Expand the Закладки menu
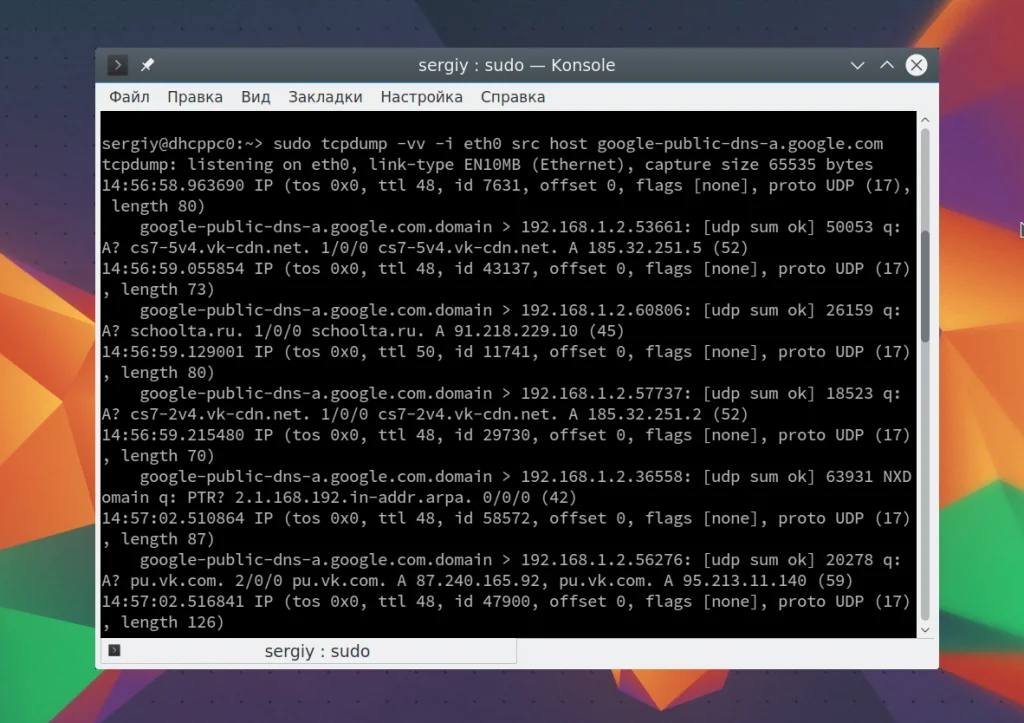 tap(325, 97)
